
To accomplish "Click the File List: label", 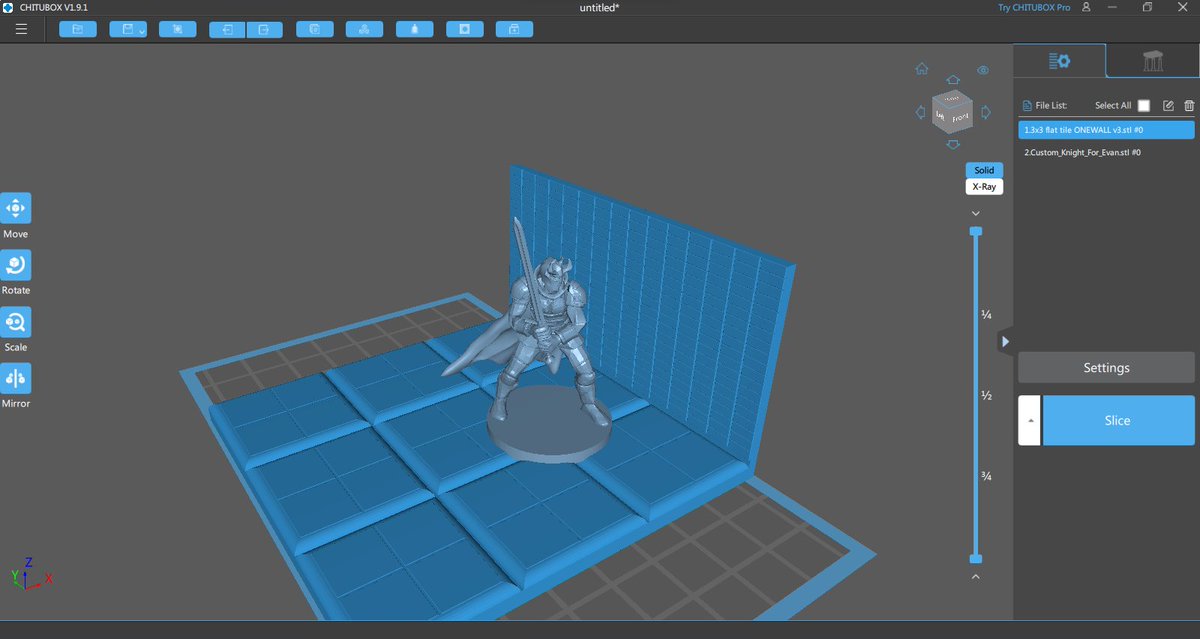I will coord(1051,106).
